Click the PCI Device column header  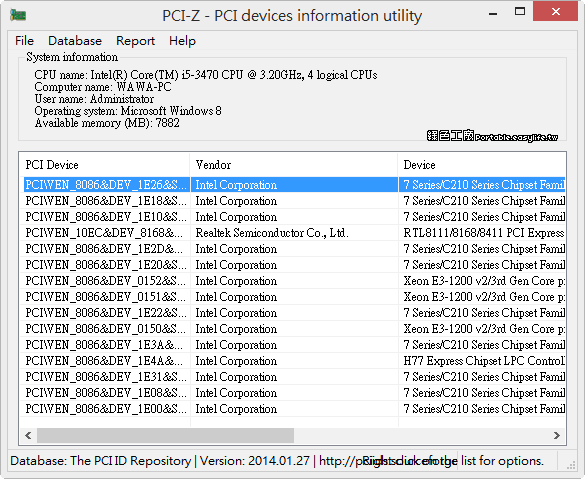coord(104,165)
